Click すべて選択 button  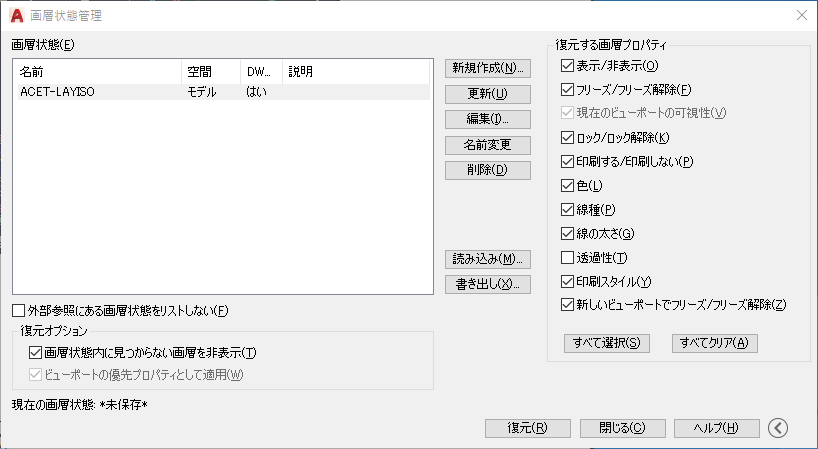coord(607,343)
